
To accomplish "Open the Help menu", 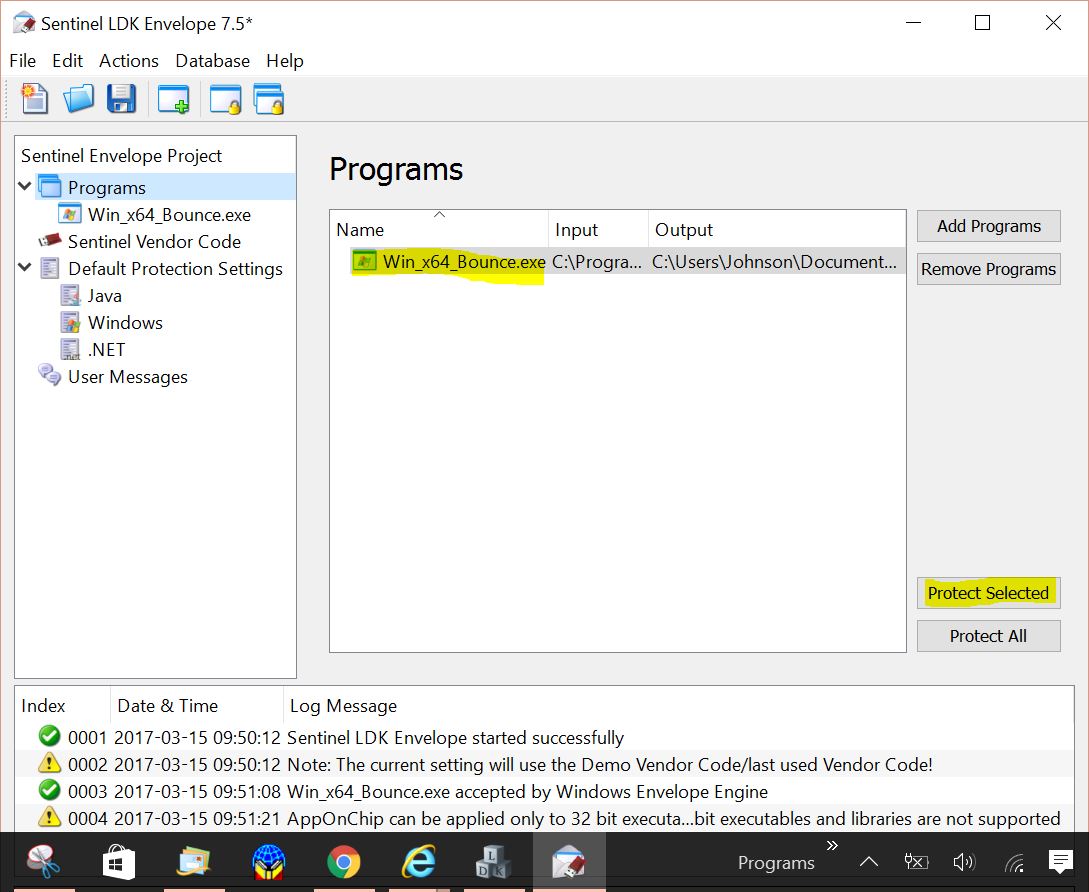I will coord(285,61).
